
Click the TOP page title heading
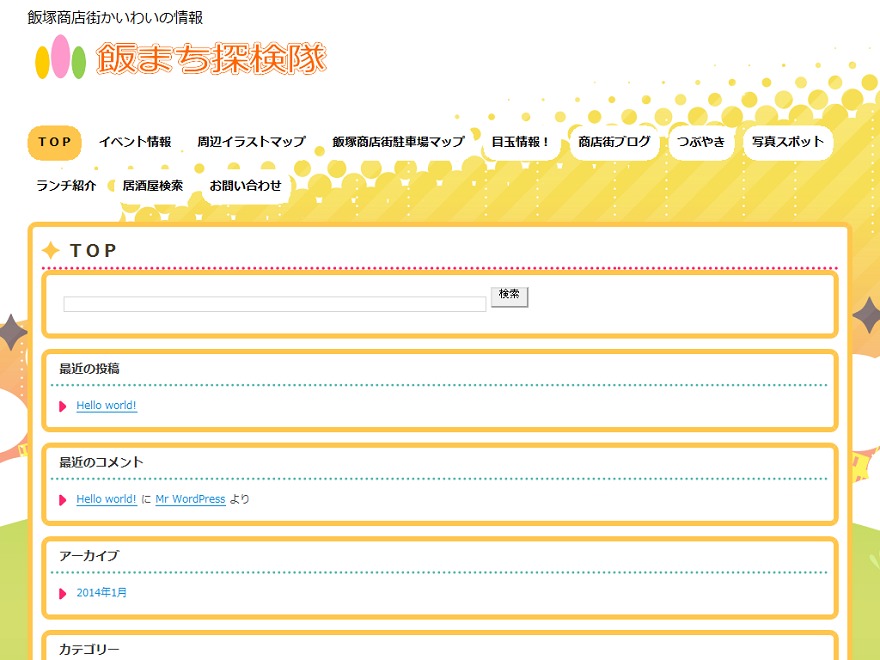tap(93, 250)
